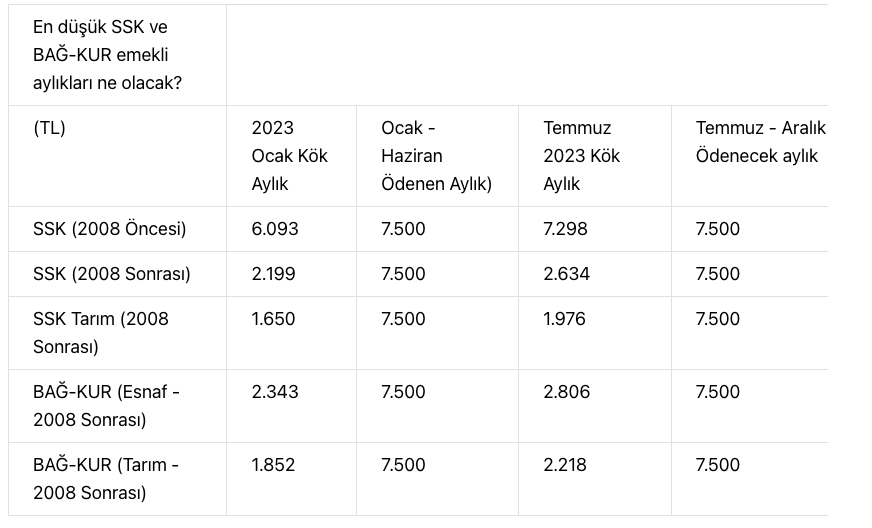The width and height of the screenshot is (872, 528).
Task: Click the 6.093 value cell
Action: [x=275, y=229]
